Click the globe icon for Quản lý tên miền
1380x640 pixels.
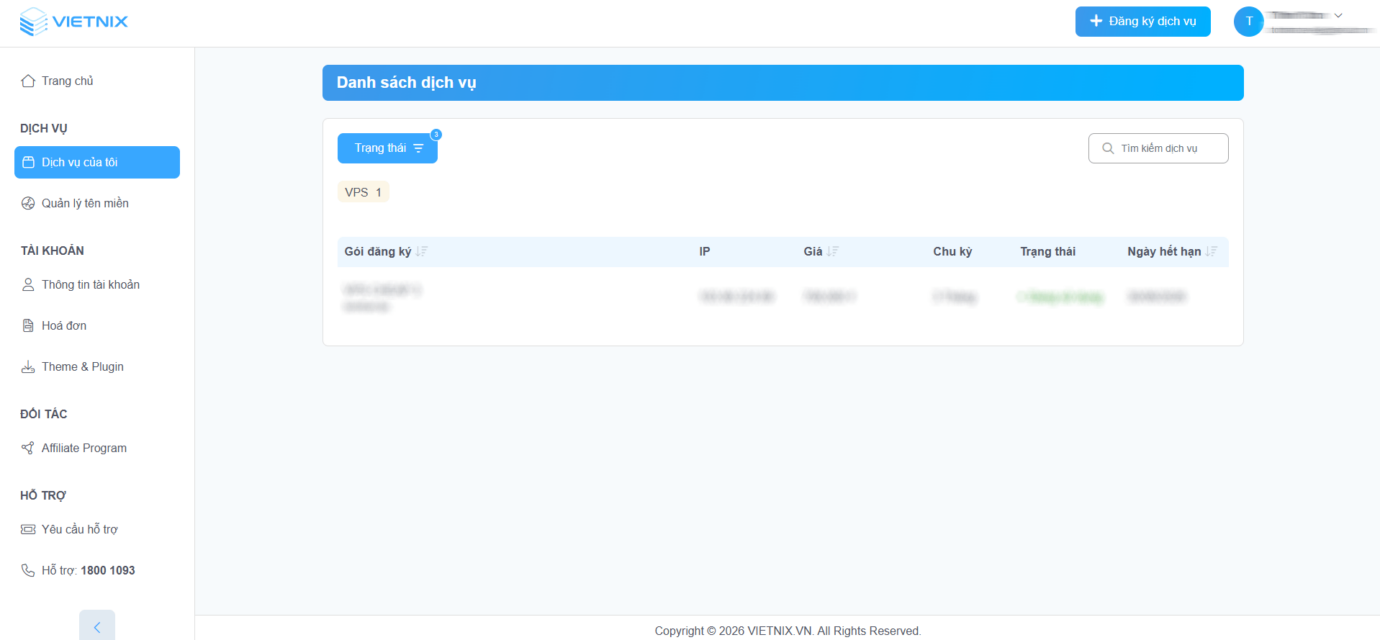click(x=28, y=203)
